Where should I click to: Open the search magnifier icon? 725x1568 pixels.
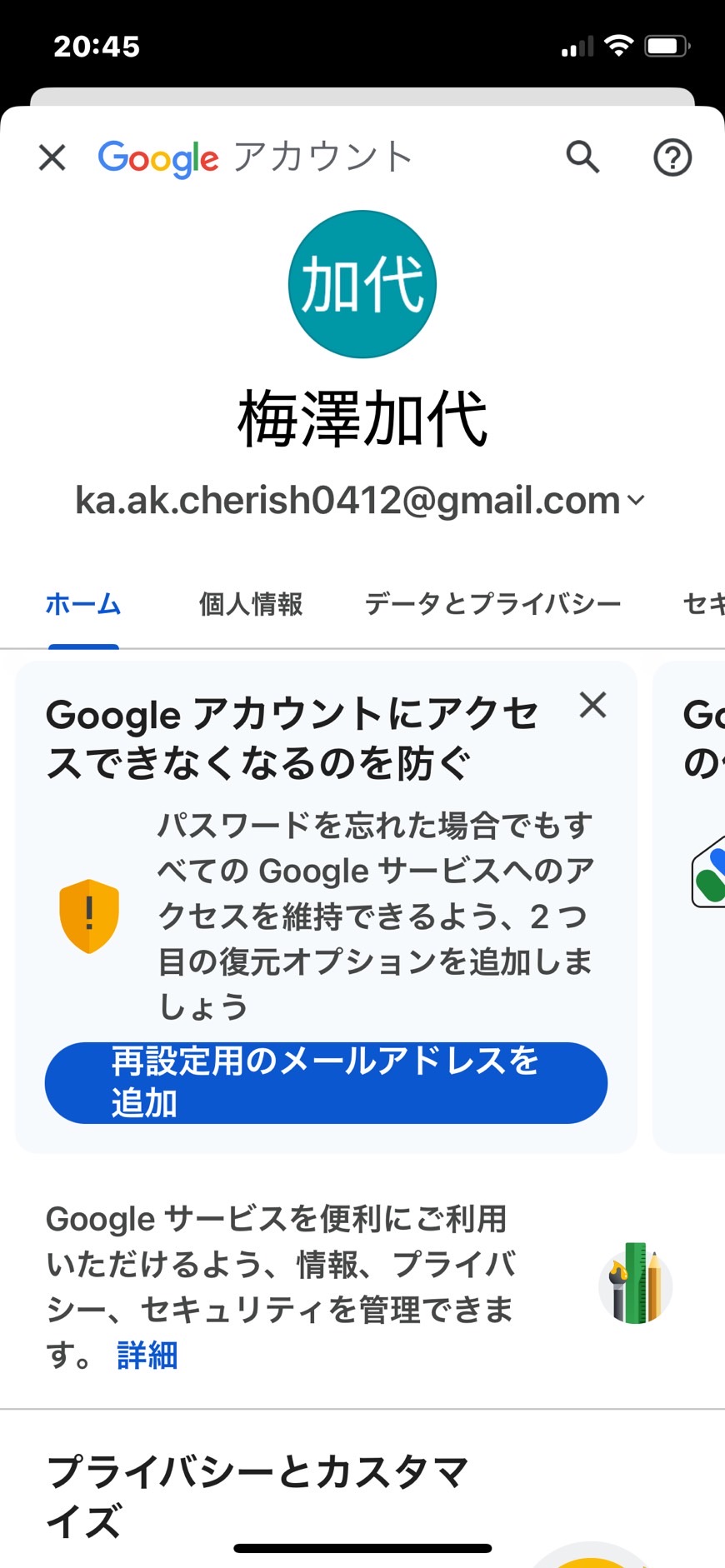(x=582, y=156)
